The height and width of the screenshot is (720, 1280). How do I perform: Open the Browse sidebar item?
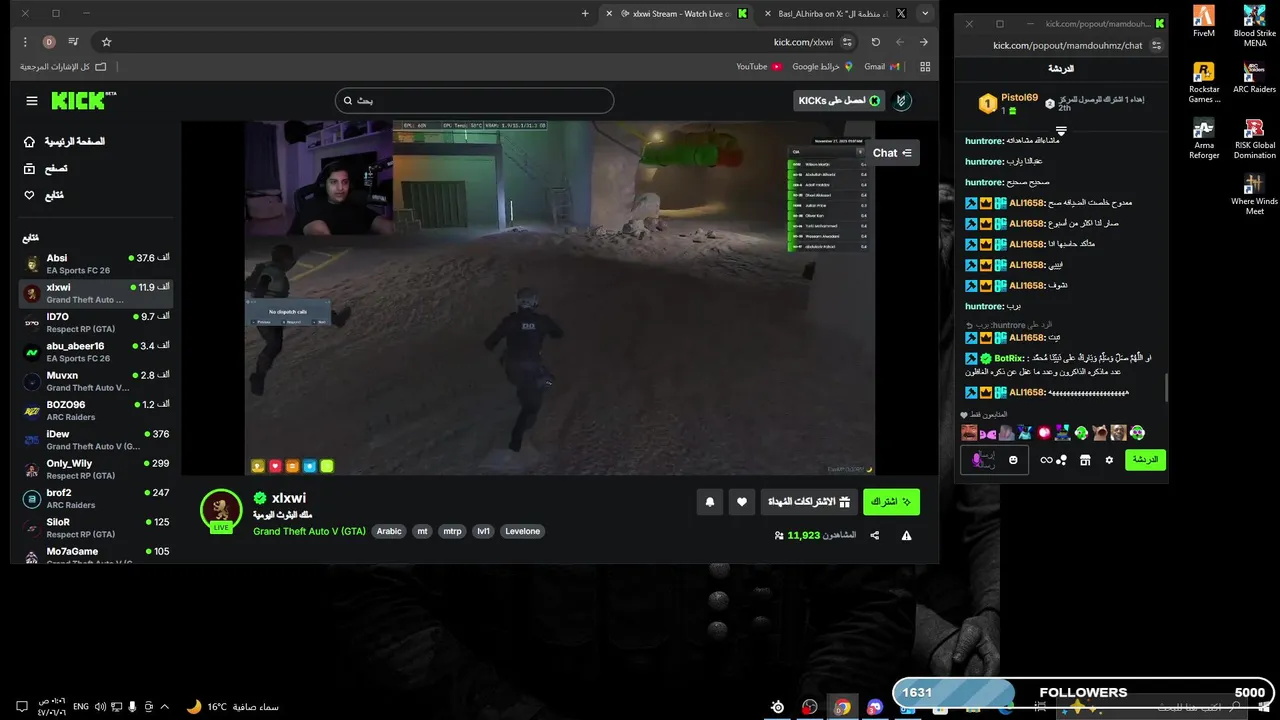(45, 168)
